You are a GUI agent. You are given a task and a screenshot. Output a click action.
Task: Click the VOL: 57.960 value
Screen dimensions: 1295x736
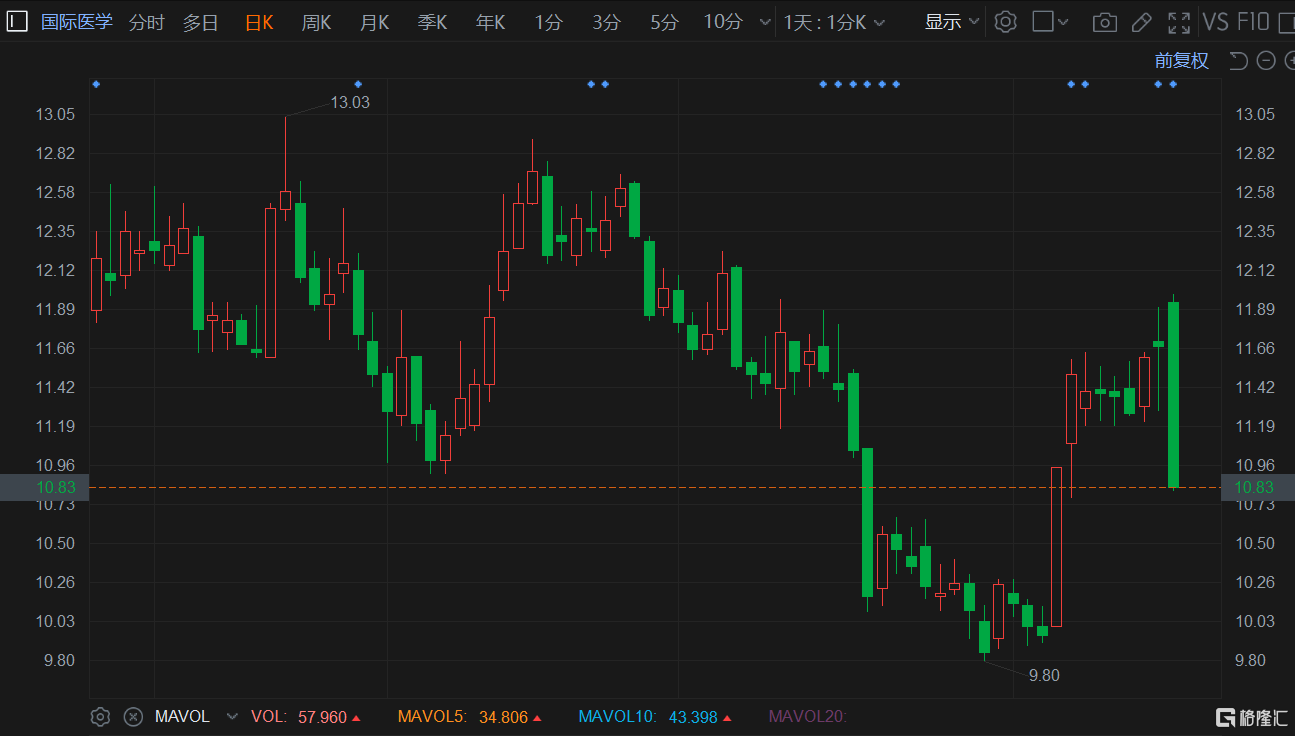[306, 717]
